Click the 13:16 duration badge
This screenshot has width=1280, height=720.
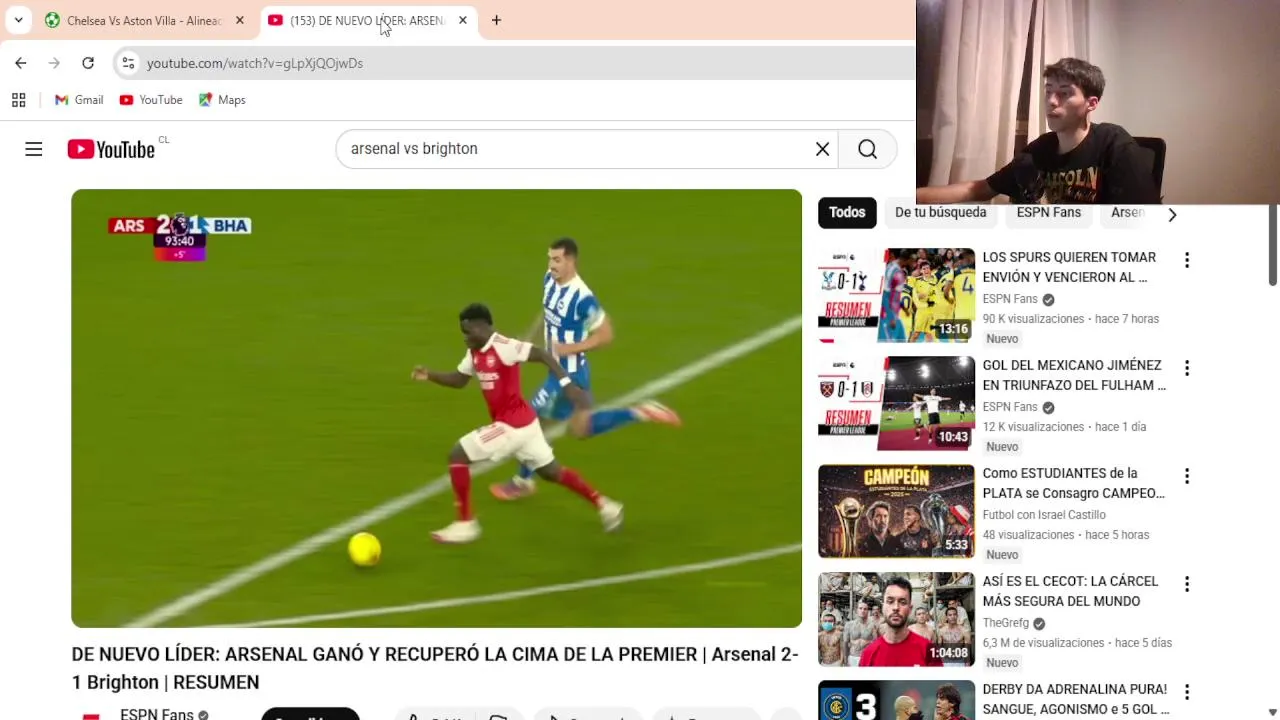click(953, 329)
